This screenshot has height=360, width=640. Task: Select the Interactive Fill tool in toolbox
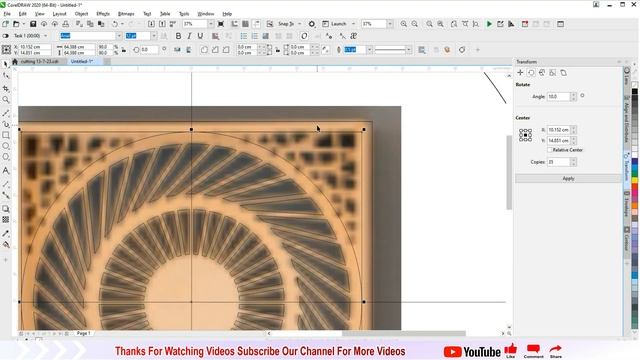(x=6, y=244)
